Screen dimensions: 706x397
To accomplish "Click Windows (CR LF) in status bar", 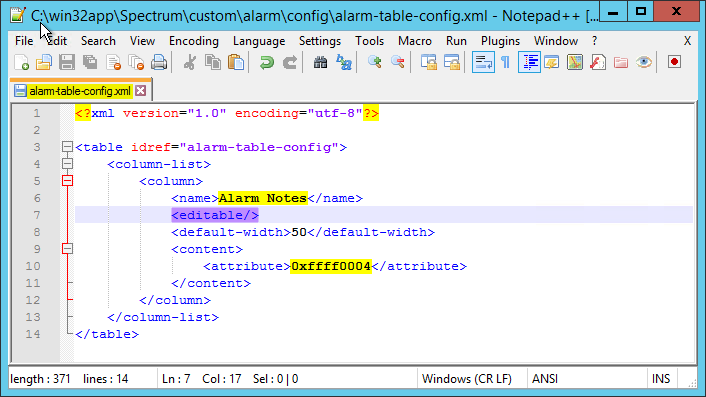I will [x=467, y=379].
